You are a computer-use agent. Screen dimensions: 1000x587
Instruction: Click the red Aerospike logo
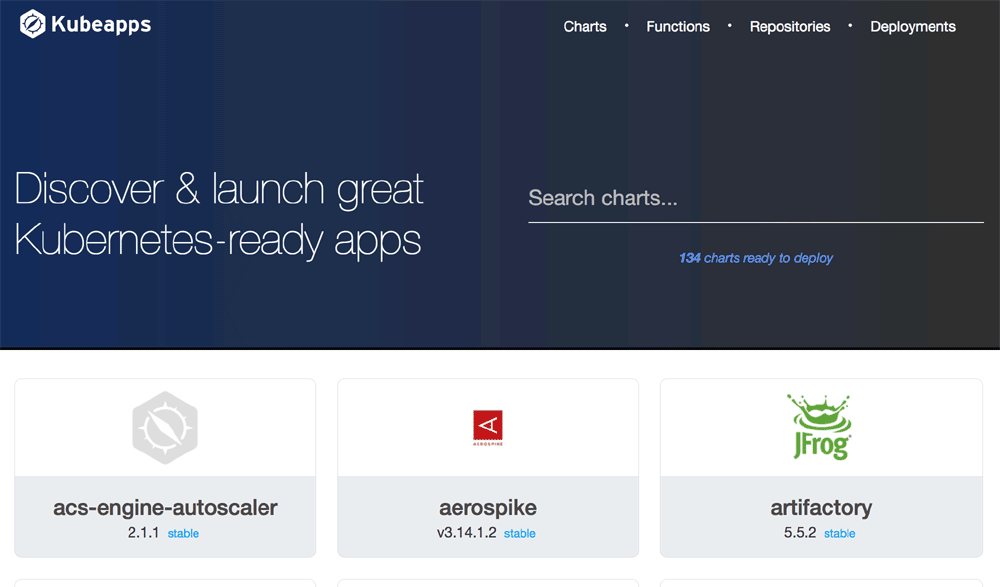[x=488, y=427]
